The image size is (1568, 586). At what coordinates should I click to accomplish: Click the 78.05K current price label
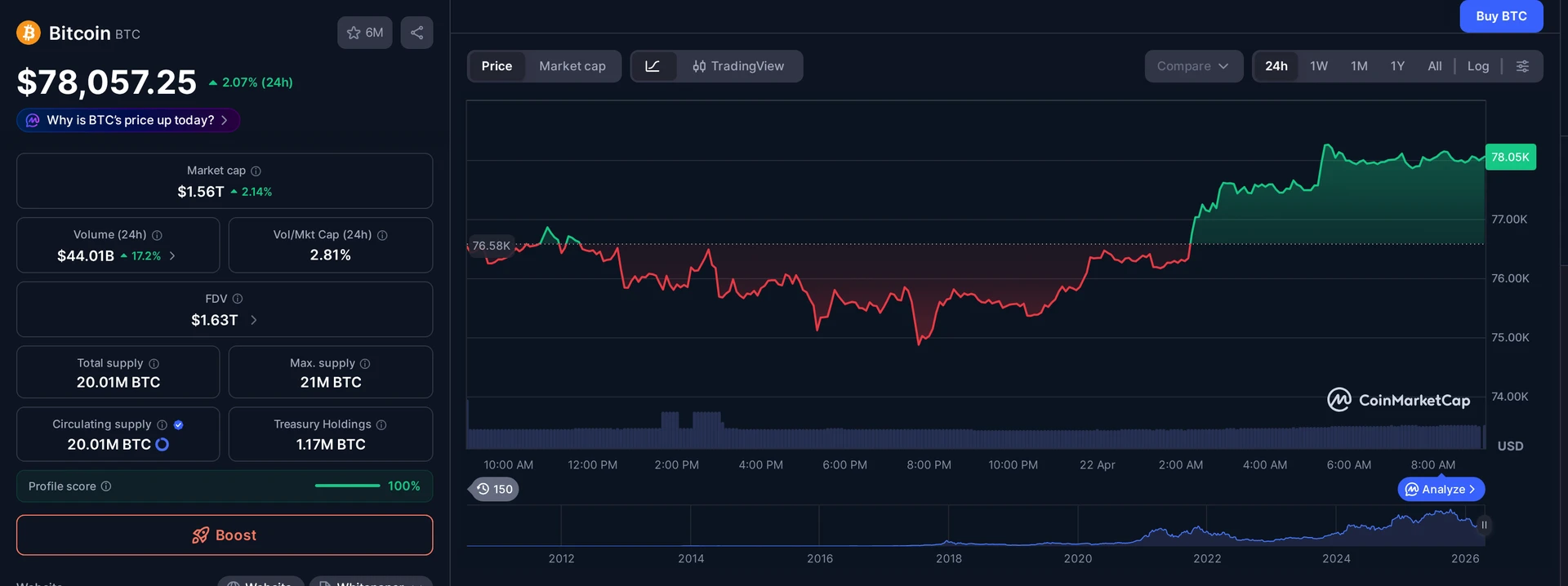pos(1510,158)
